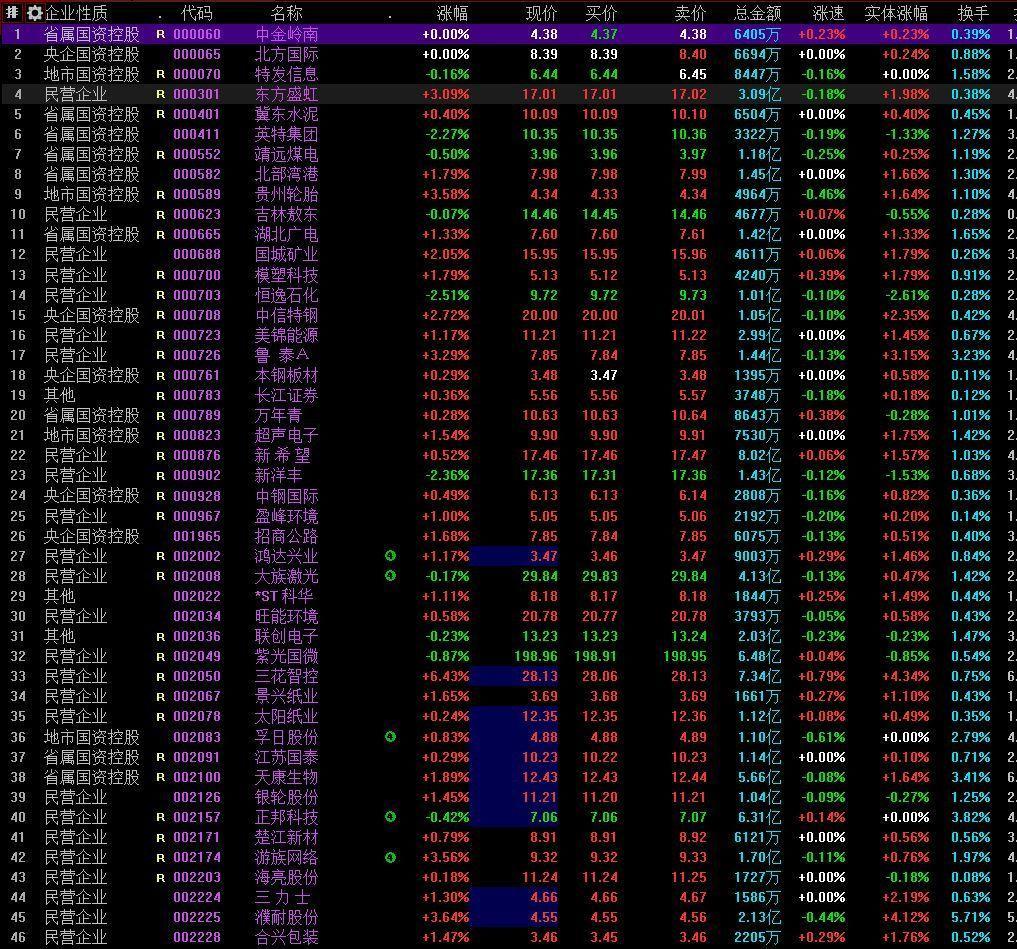Click the 卖价 value 20.01 for 中信特钢
Viewport: 1017px width, 949px height.
click(689, 315)
